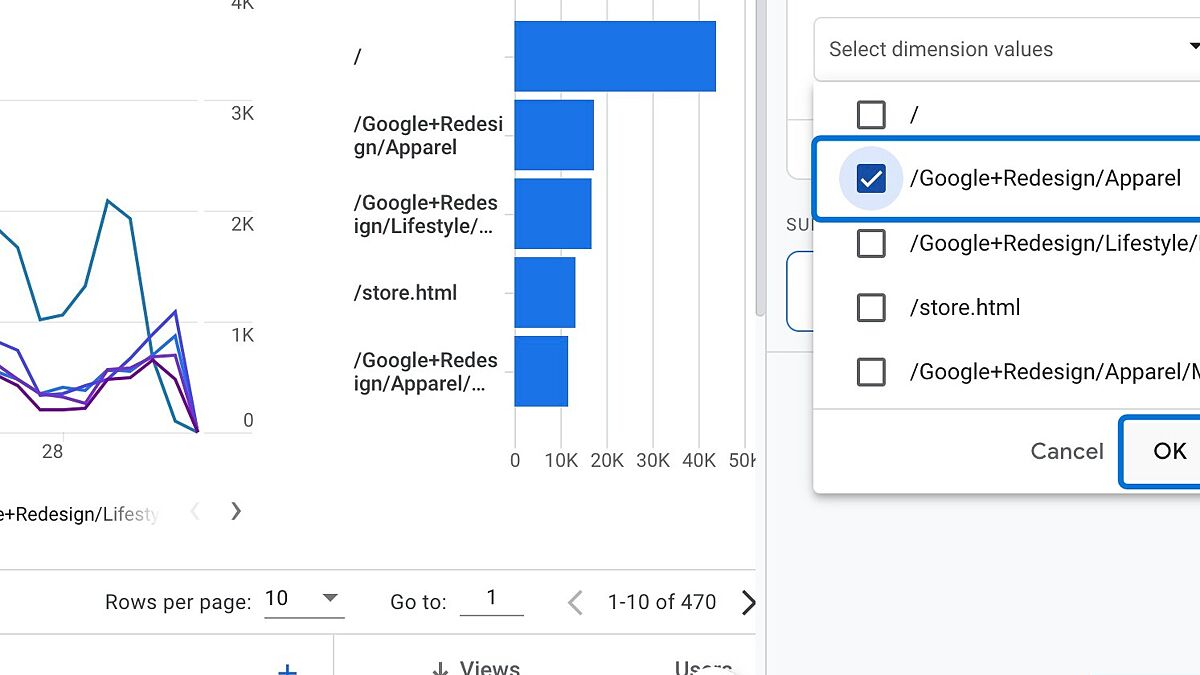Screen dimensions: 1200x675
Task: Check the /store.html dimension value
Action: click(x=871, y=307)
